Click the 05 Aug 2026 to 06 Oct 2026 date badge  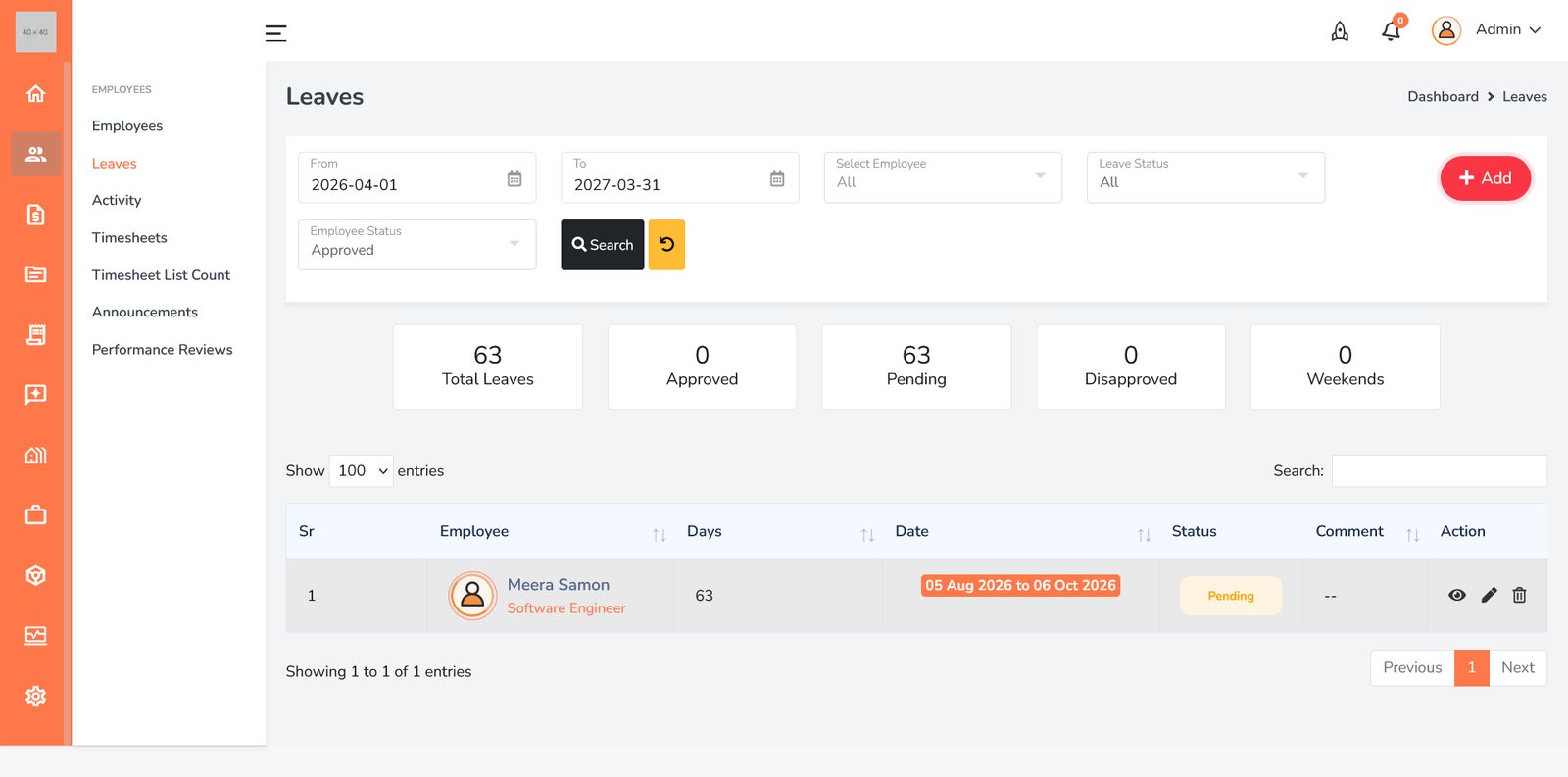(1020, 585)
